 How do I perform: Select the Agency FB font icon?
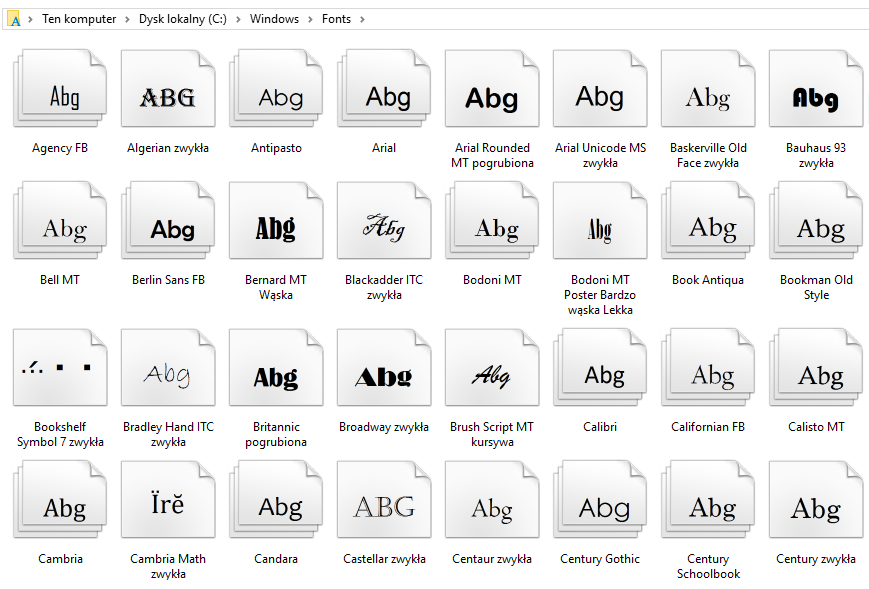60,89
